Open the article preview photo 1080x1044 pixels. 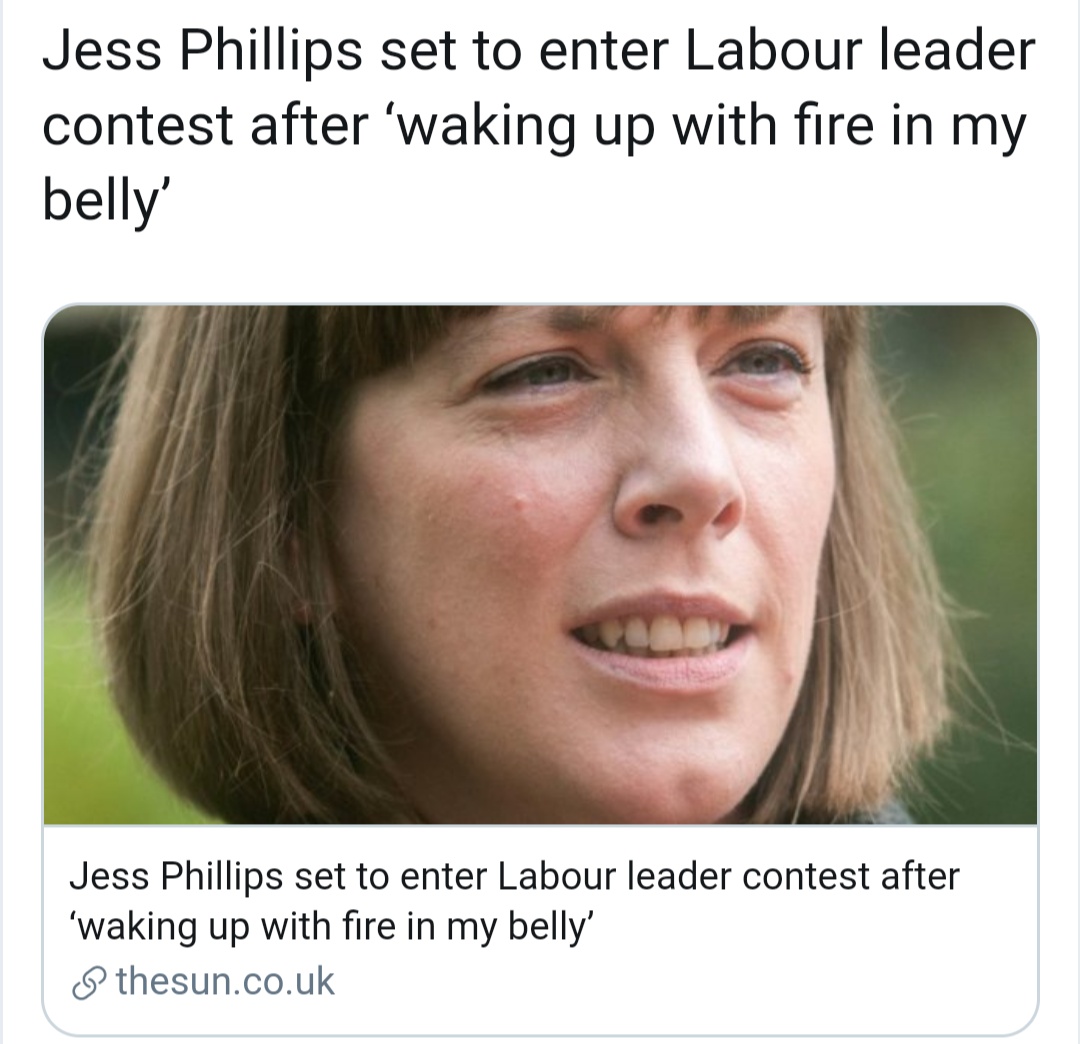540,565
